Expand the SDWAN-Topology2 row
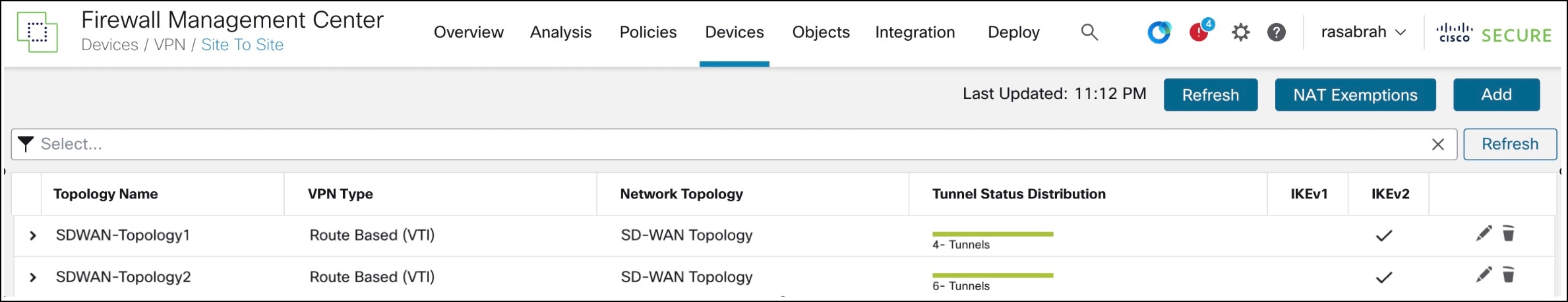The width and height of the screenshot is (1568, 302). [32, 278]
